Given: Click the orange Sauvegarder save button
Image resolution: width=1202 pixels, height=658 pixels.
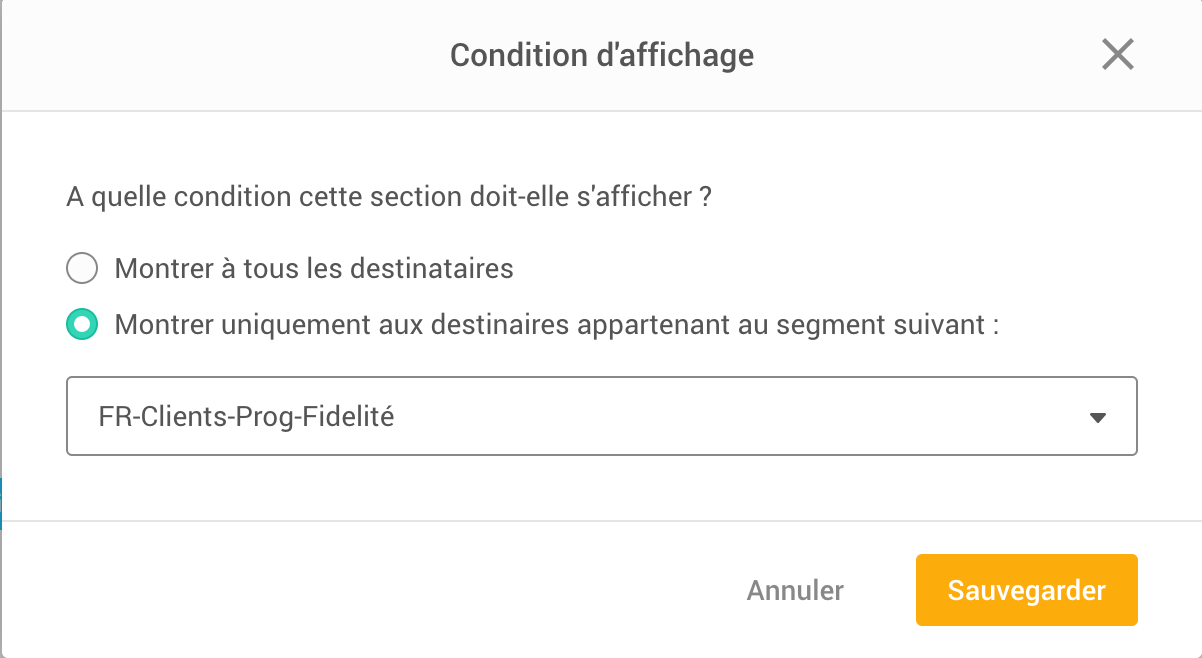Looking at the screenshot, I should (1026, 590).
